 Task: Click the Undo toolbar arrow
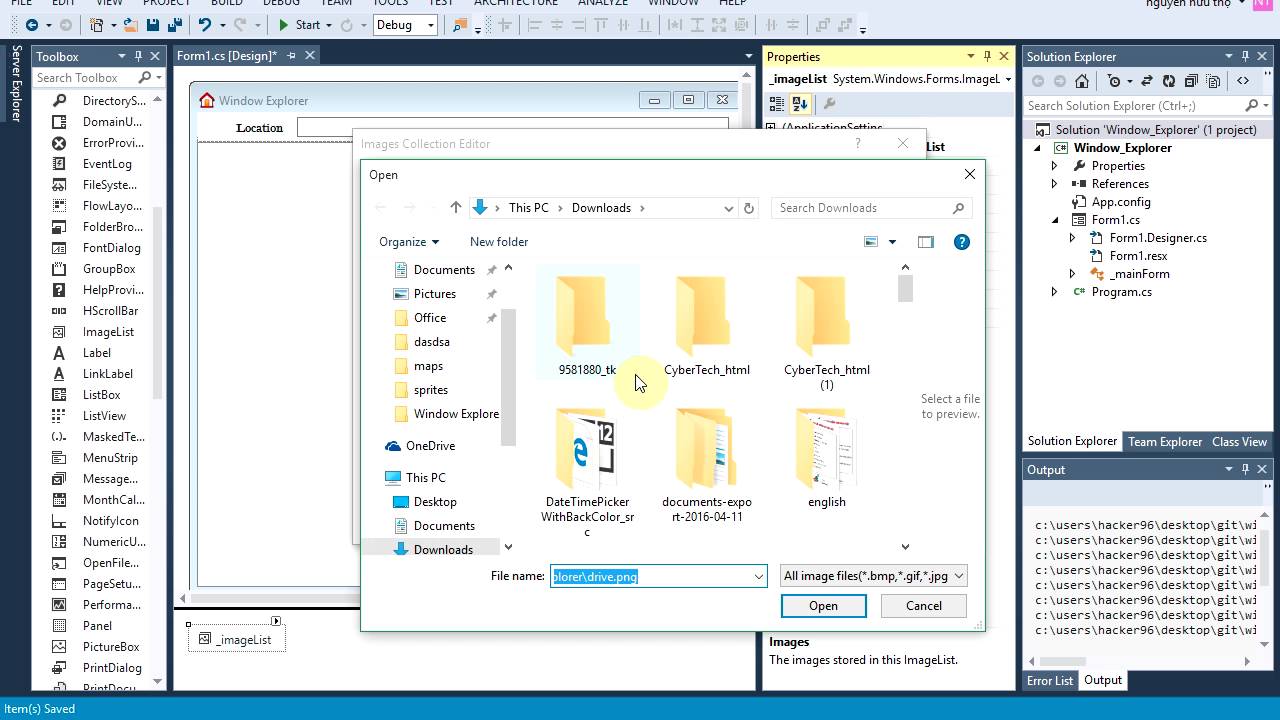pyautogui.click(x=204, y=25)
